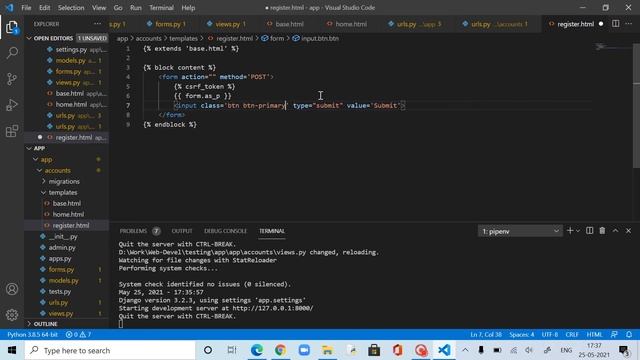Close the terminal panel

[x=629, y=231]
